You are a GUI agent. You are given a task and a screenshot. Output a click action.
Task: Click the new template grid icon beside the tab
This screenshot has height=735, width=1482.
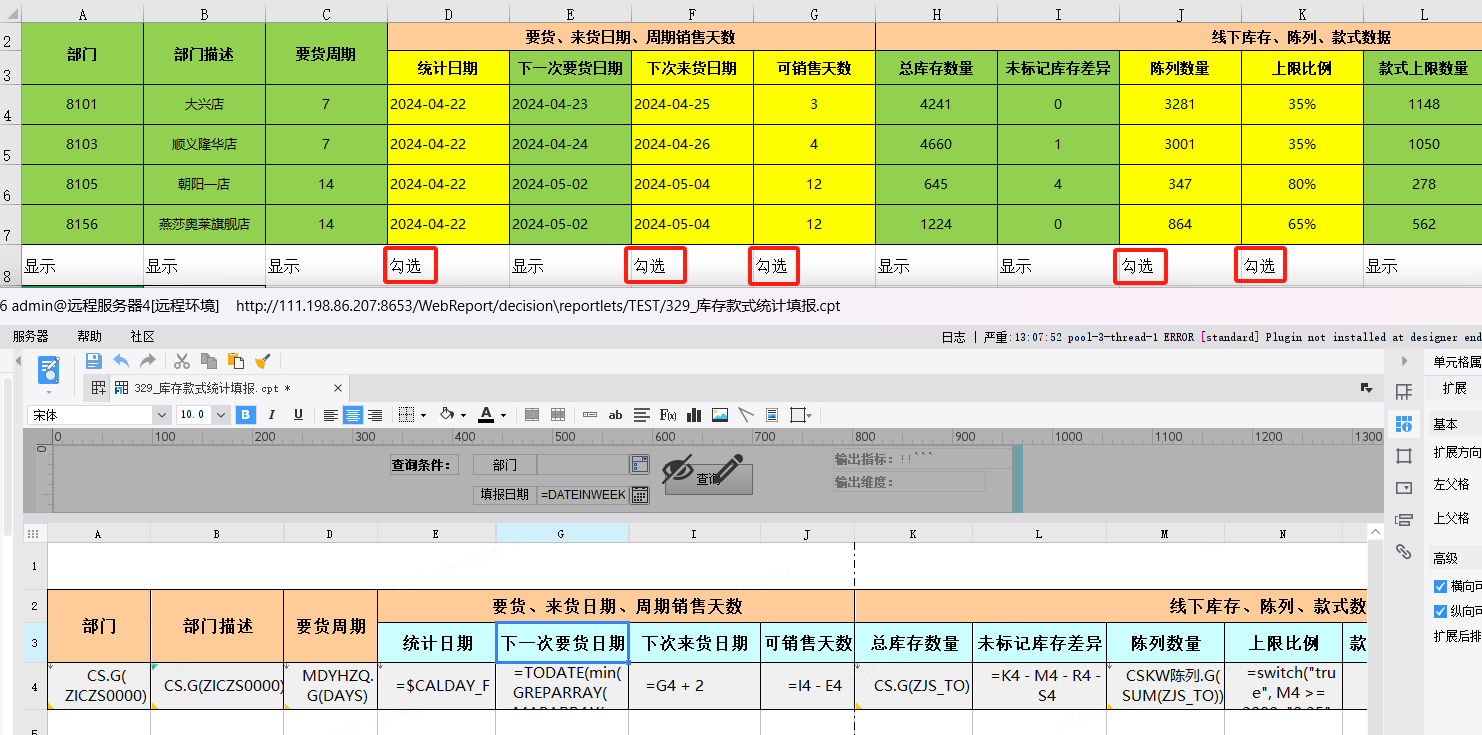pos(99,388)
